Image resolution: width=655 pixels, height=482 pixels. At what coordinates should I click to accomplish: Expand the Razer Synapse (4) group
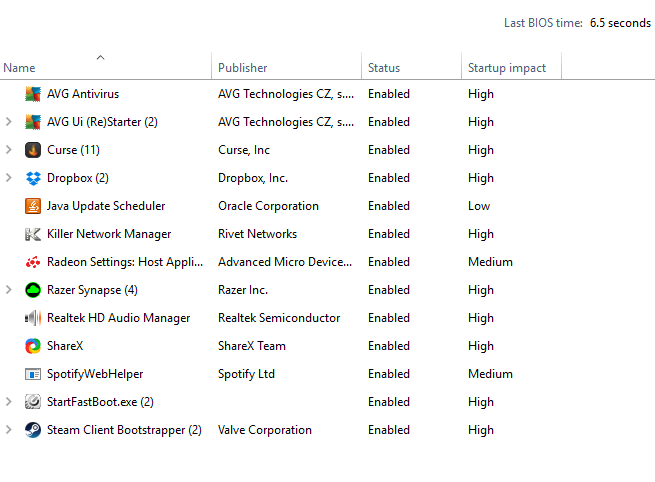click(8, 290)
